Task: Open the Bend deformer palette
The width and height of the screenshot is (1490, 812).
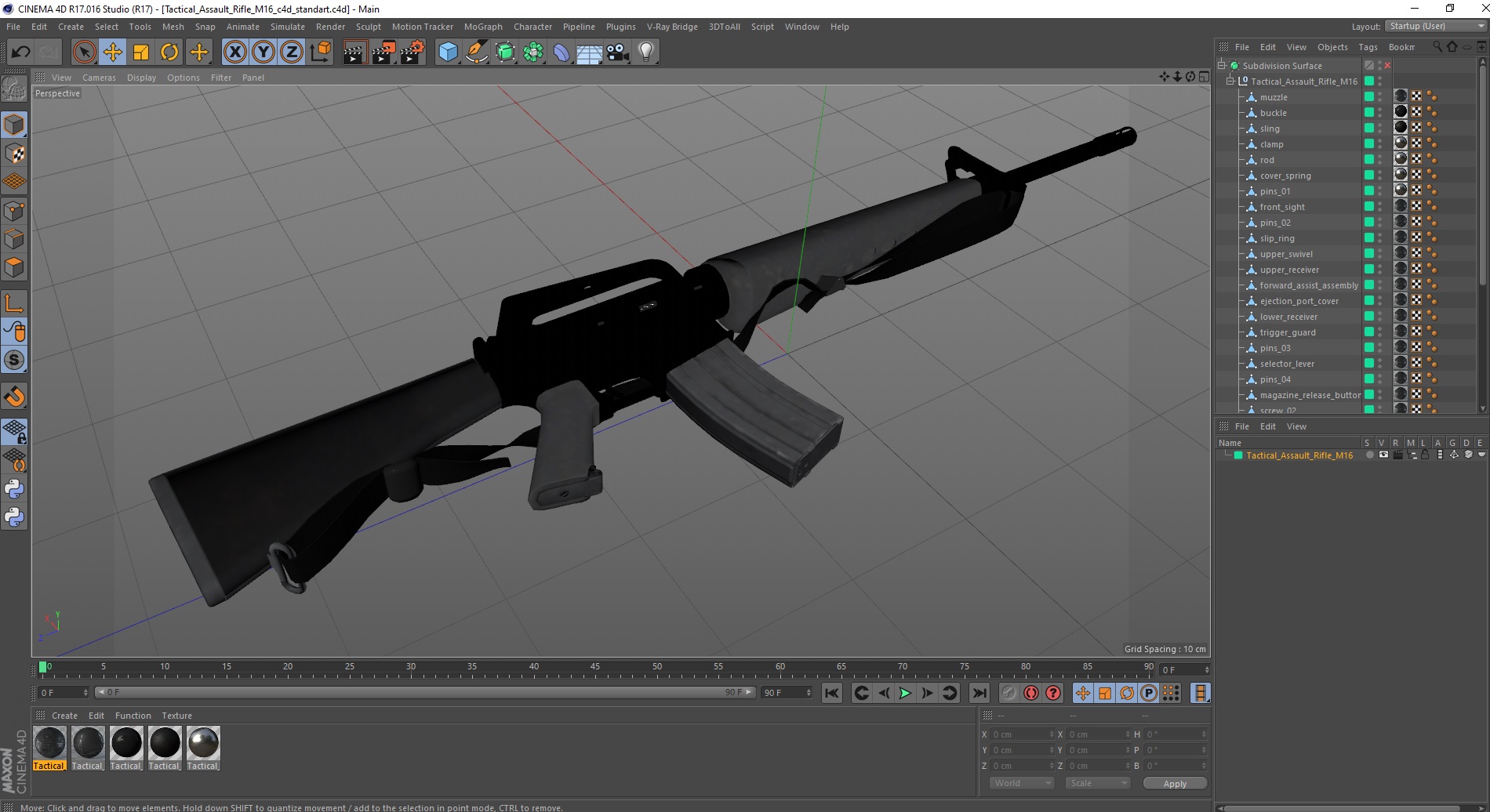Action: (561, 53)
